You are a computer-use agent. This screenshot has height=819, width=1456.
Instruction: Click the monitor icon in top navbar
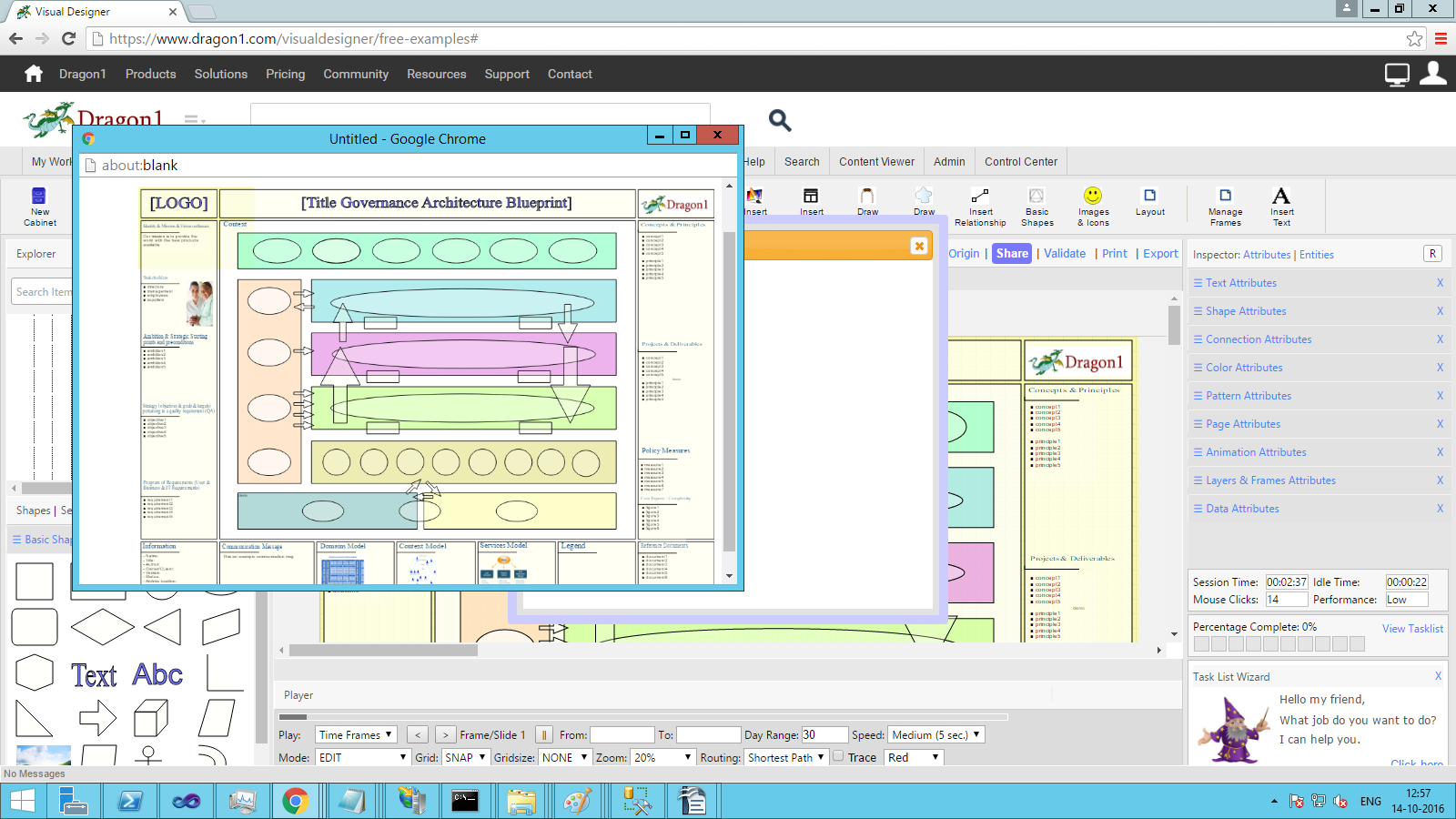pyautogui.click(x=1397, y=74)
